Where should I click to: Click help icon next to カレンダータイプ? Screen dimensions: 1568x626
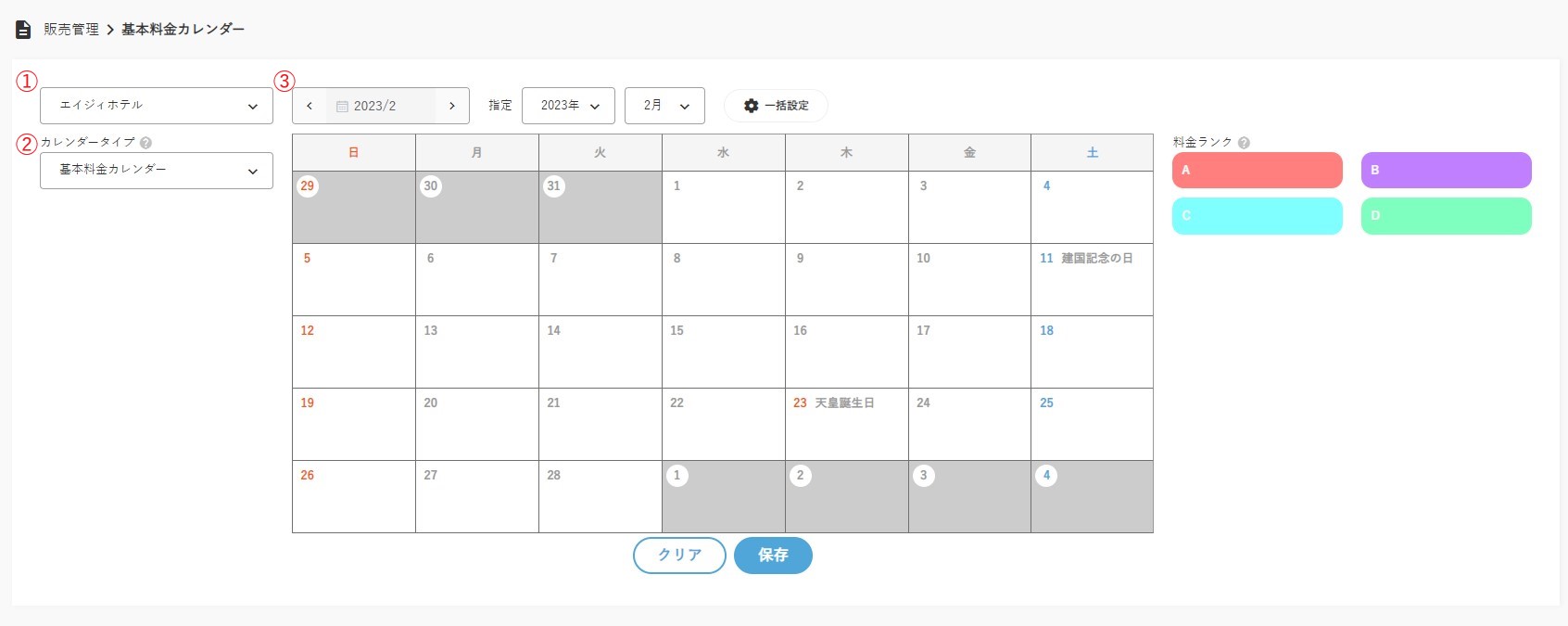point(146,143)
